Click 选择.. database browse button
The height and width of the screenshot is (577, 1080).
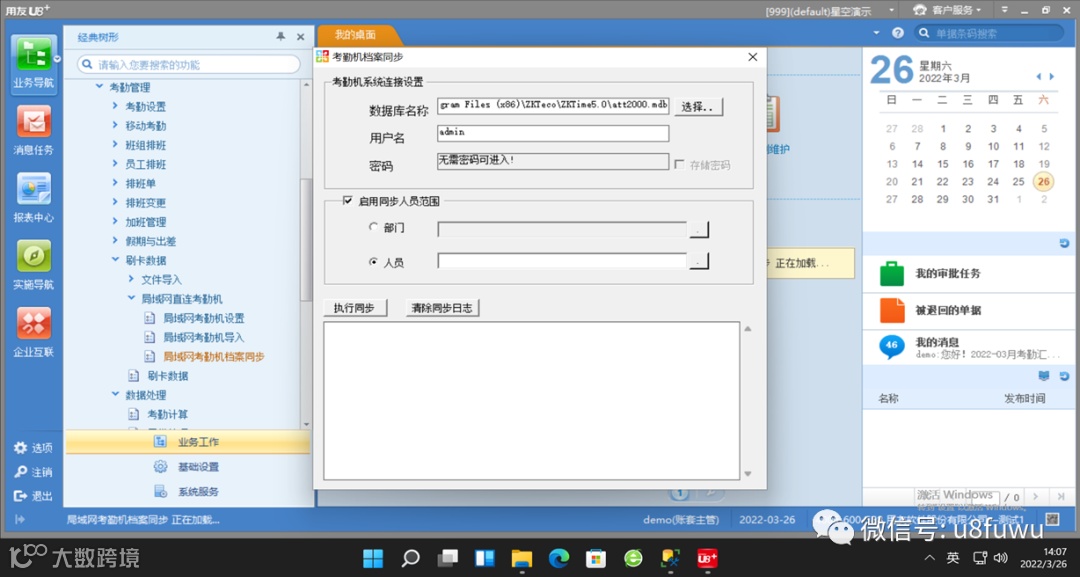(698, 107)
